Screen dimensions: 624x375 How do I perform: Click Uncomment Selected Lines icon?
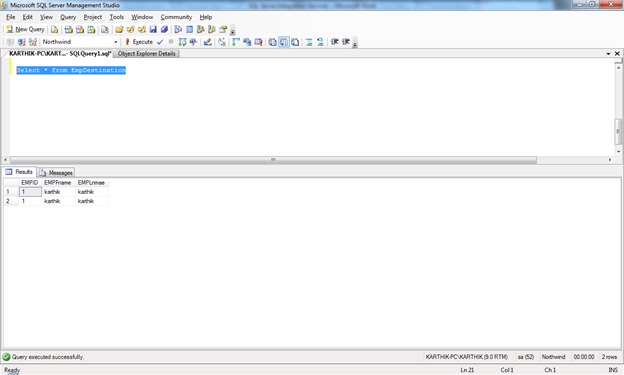click(x=320, y=42)
